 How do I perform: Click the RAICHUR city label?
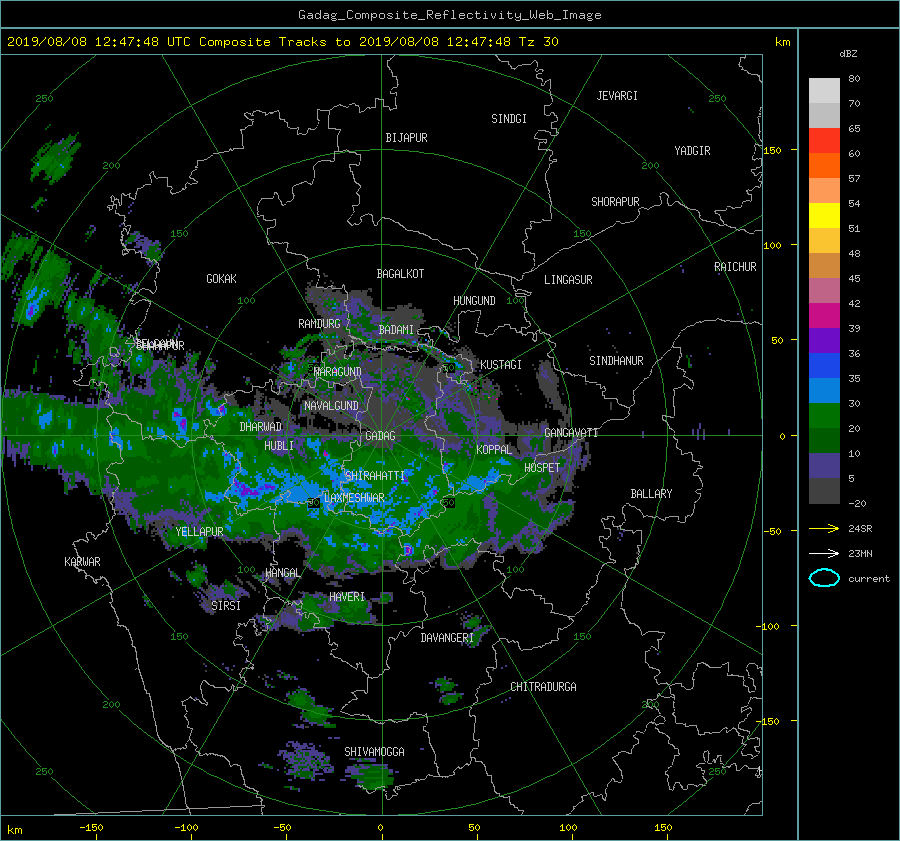(x=735, y=267)
